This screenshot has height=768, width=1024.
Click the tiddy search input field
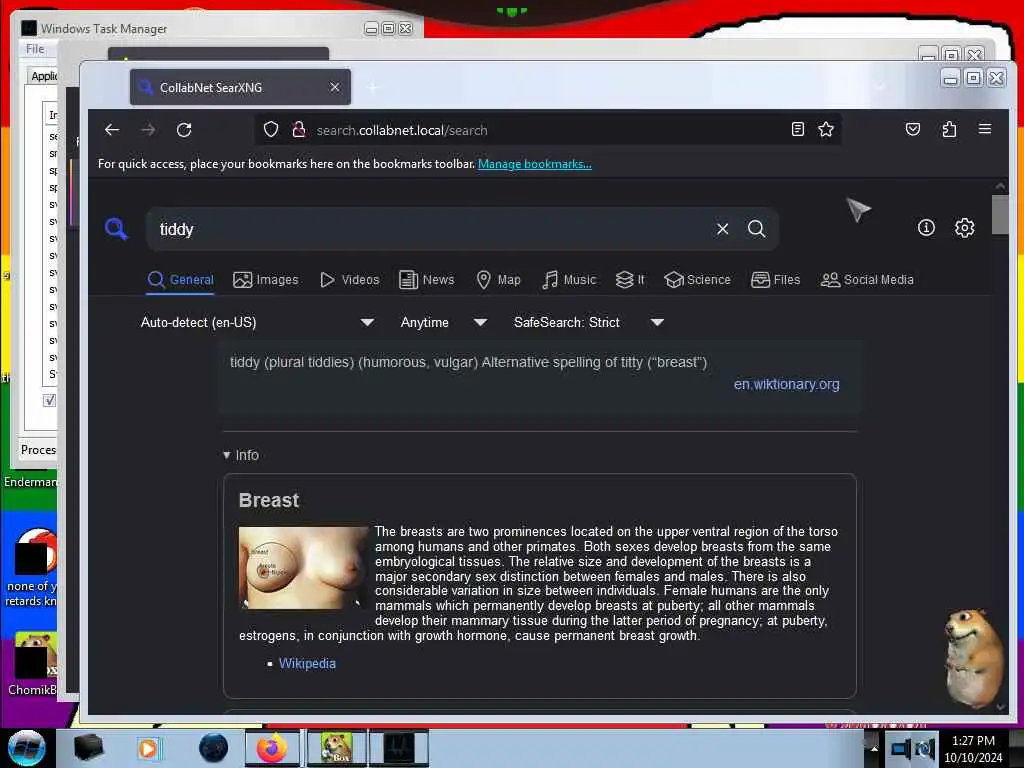[431, 229]
